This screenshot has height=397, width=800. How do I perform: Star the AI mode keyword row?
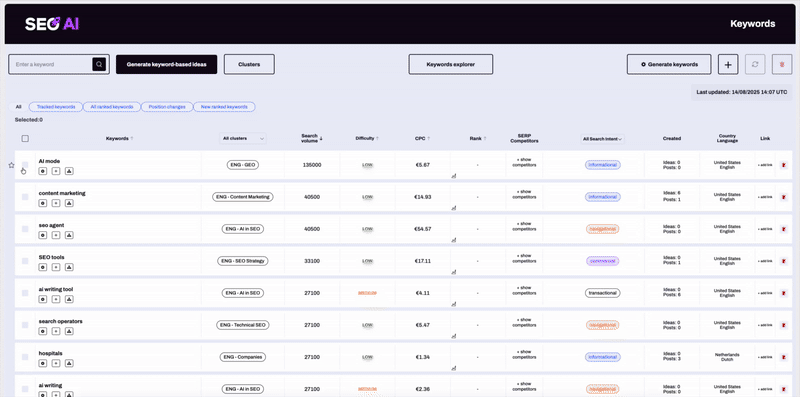(x=11, y=165)
